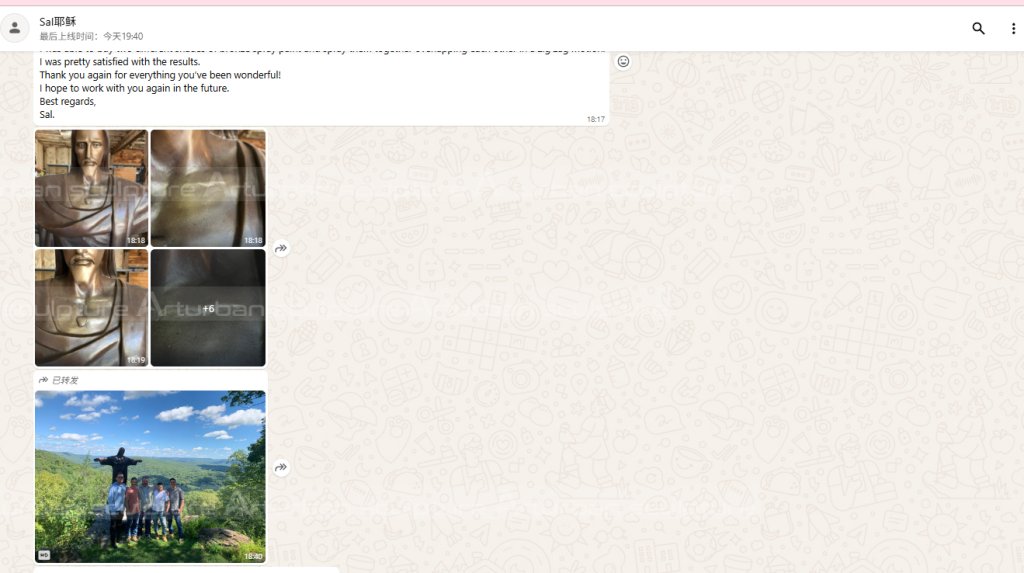The height and width of the screenshot is (573, 1024).
Task: Open the first Jesus statue photo
Action: click(91, 188)
